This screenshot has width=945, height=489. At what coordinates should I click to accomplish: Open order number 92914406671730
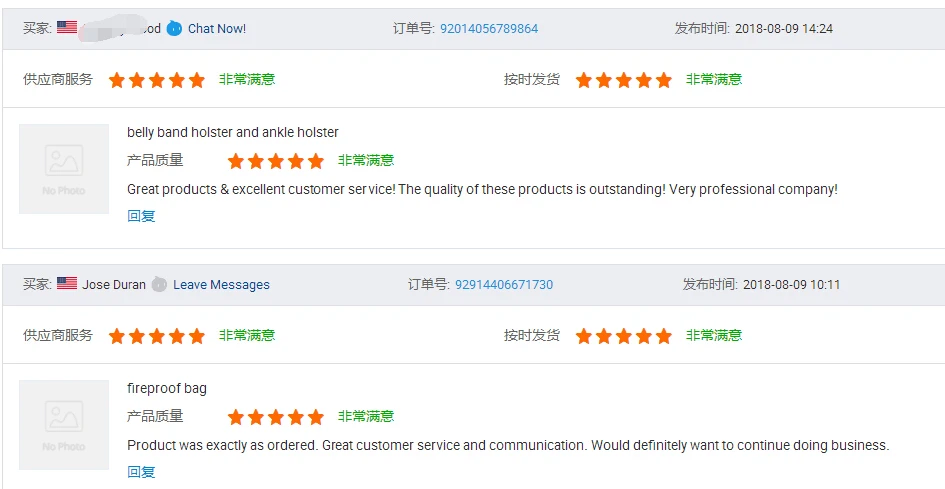pyautogui.click(x=504, y=284)
